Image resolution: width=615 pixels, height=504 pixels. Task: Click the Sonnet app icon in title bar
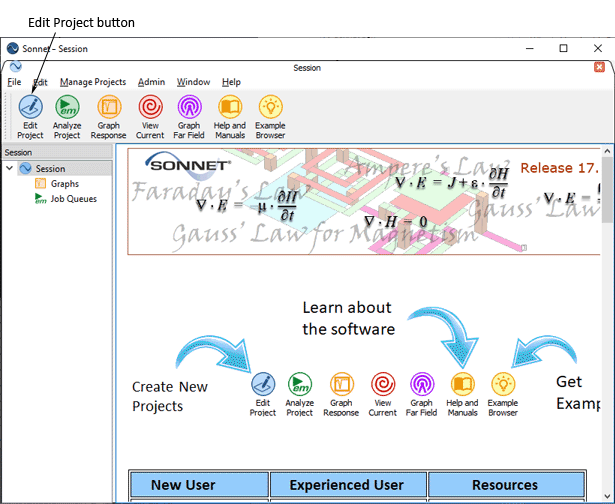(x=13, y=48)
